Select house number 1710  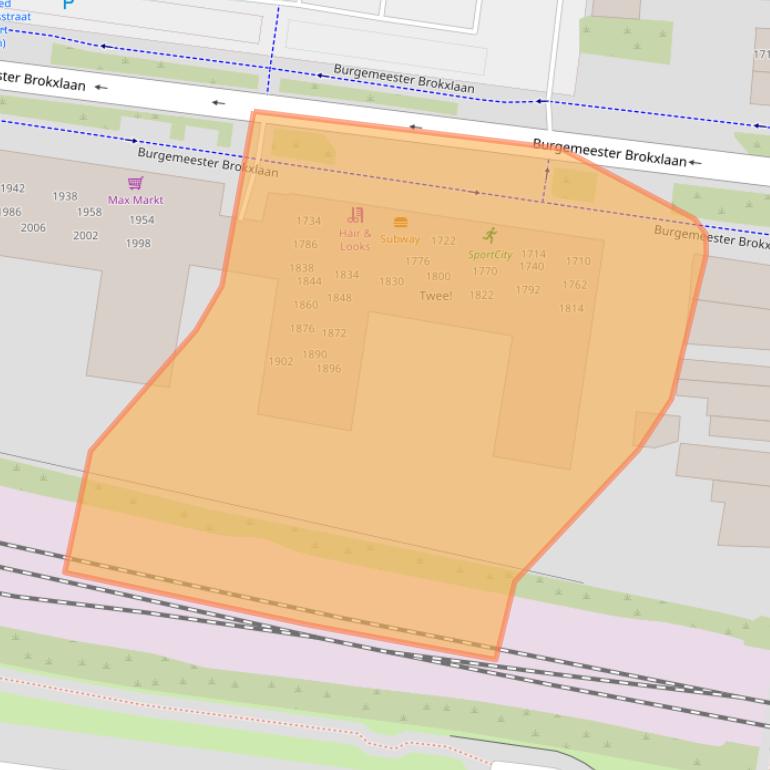coord(578,261)
